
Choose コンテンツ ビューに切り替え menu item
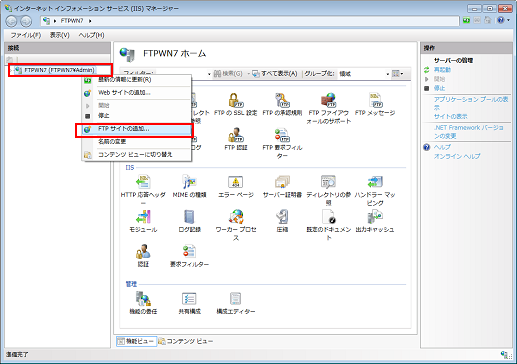[x=136, y=154]
